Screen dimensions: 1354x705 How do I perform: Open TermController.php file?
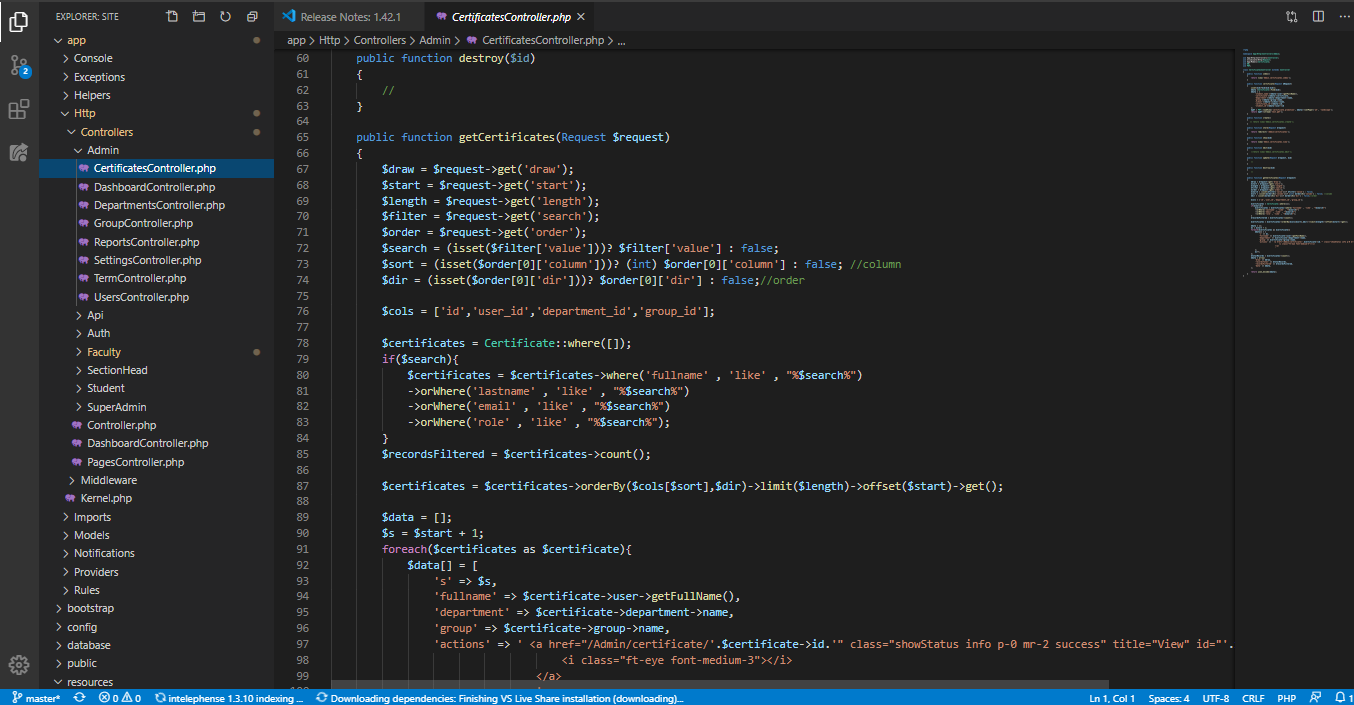(156, 278)
